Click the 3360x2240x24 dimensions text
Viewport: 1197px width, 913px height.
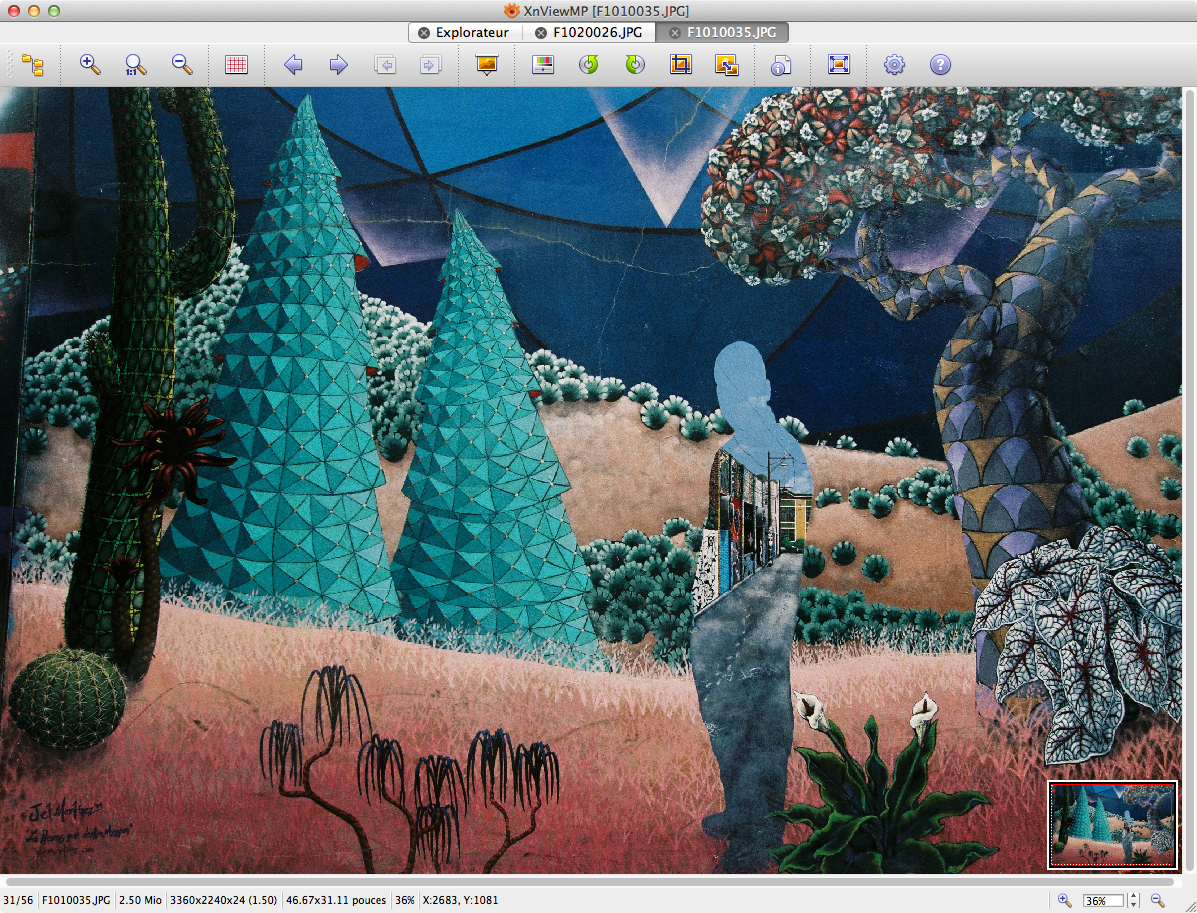pos(224,900)
